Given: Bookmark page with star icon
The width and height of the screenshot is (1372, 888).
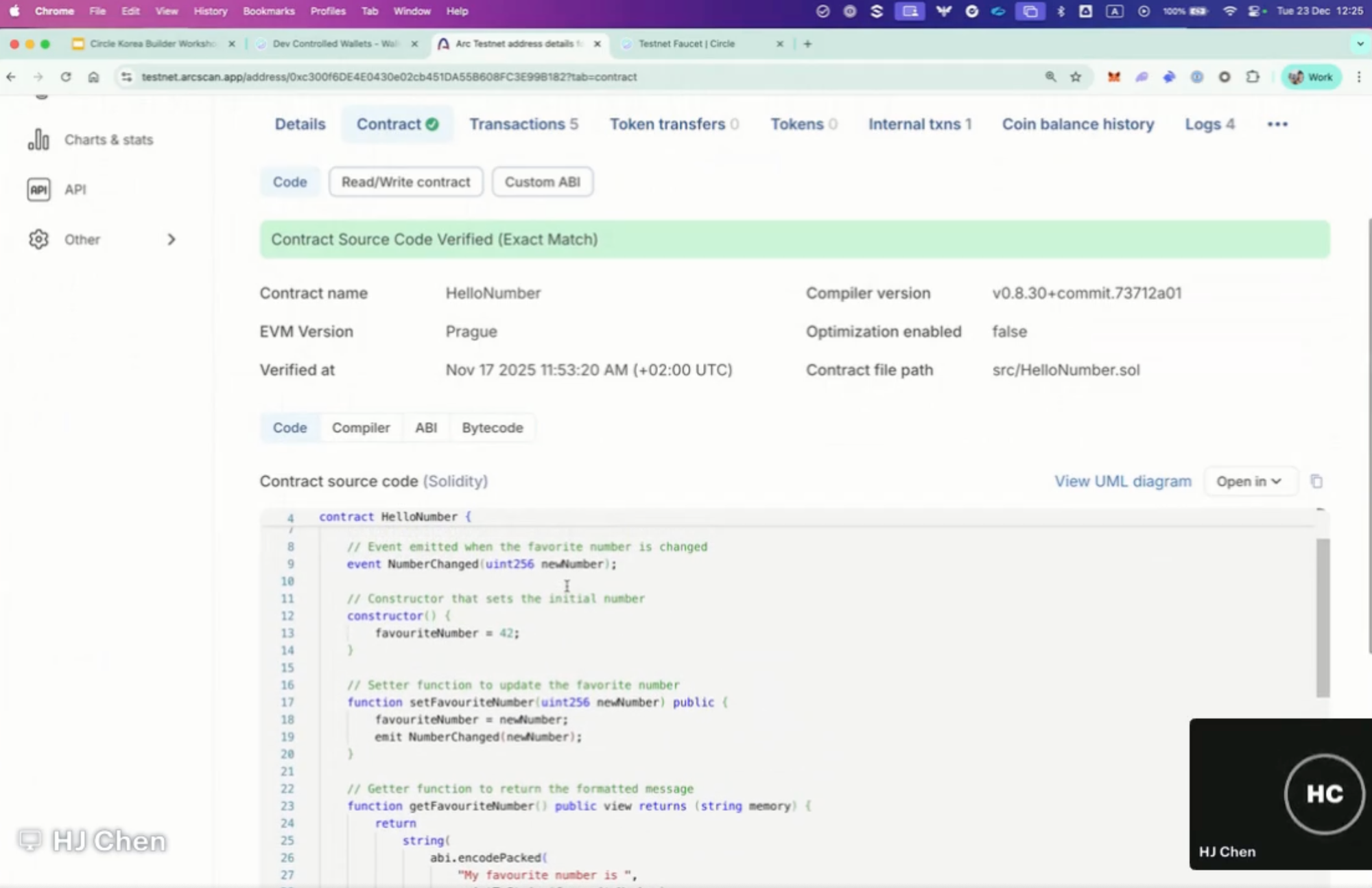Looking at the screenshot, I should [x=1076, y=77].
